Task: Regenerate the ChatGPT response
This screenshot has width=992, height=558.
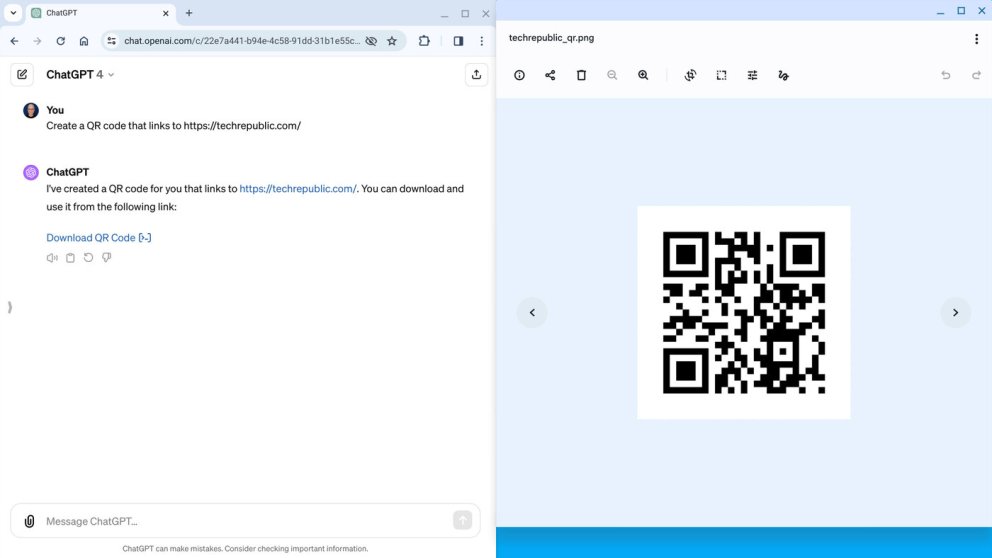Action: (x=89, y=257)
